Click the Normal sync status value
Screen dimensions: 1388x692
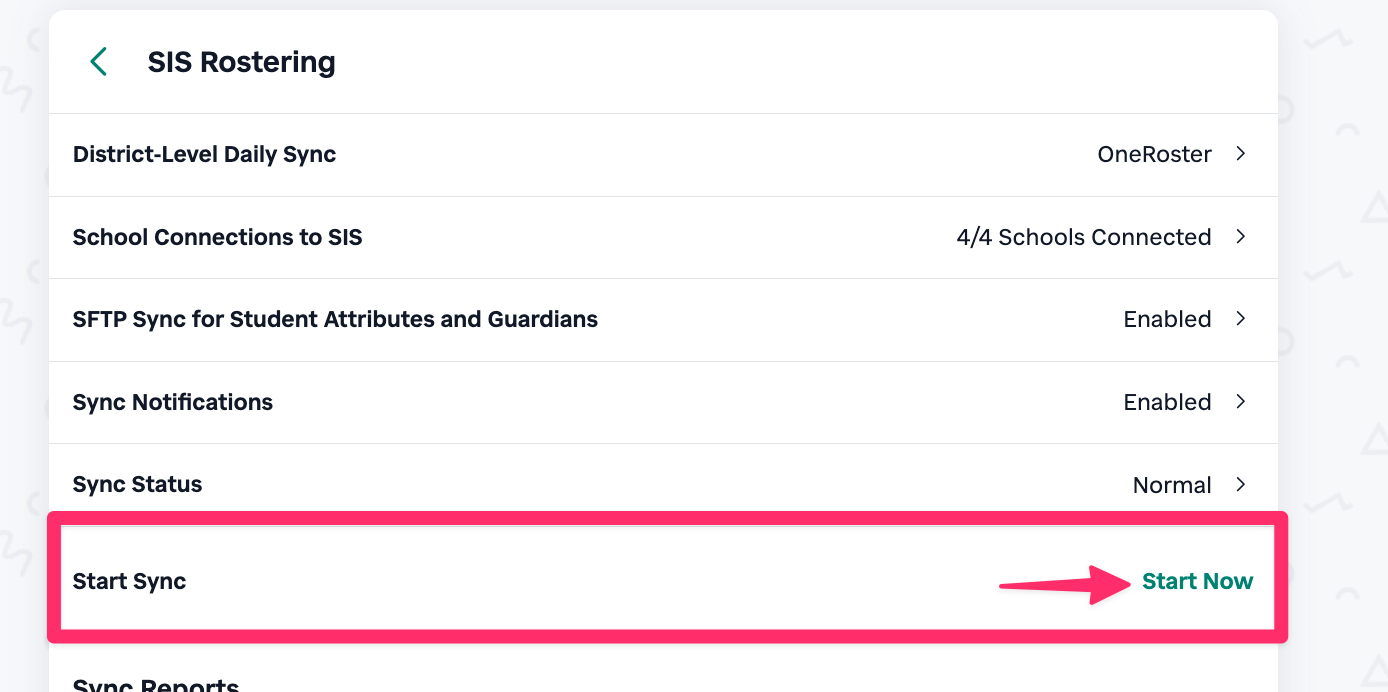[1171, 485]
